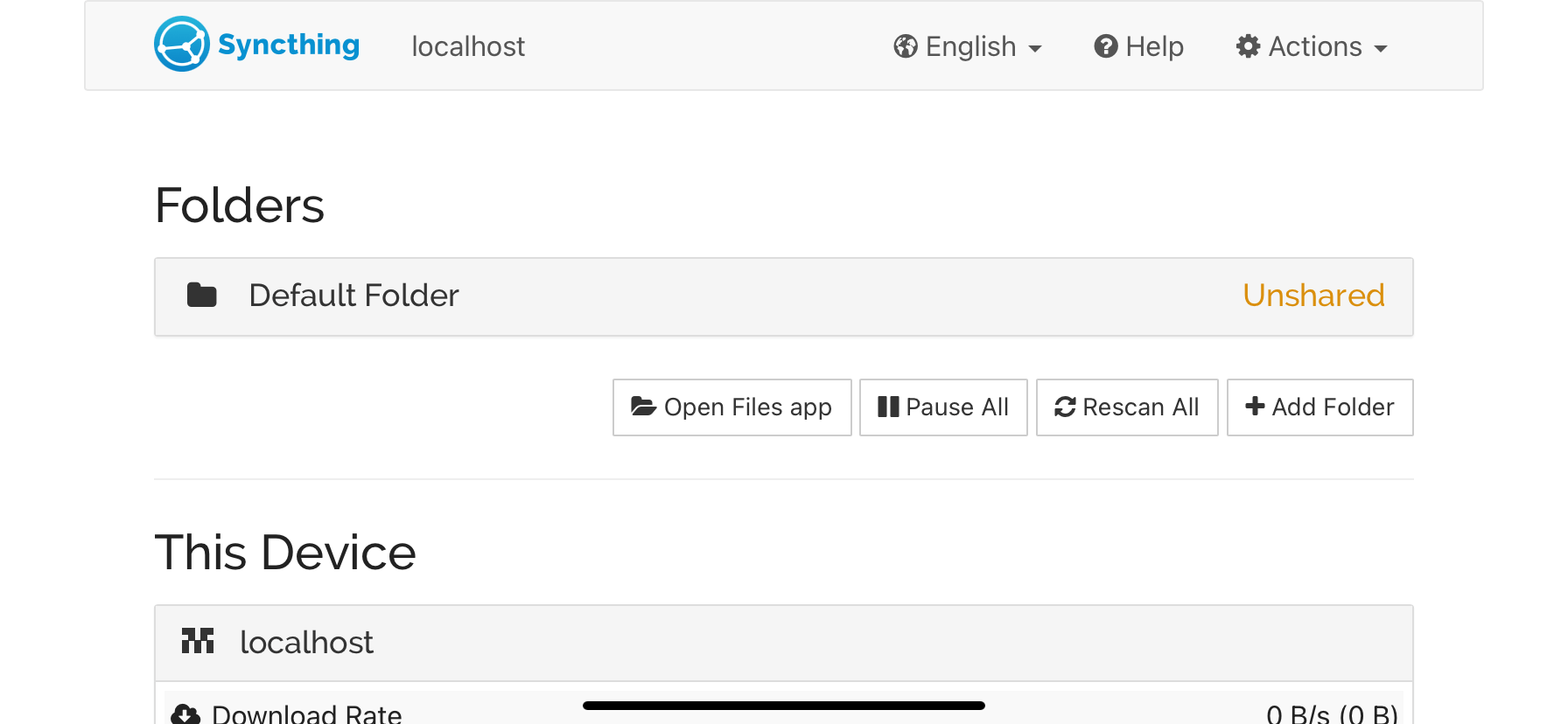Click the localhost device identicon
1568x724 pixels.
pyautogui.click(x=198, y=641)
